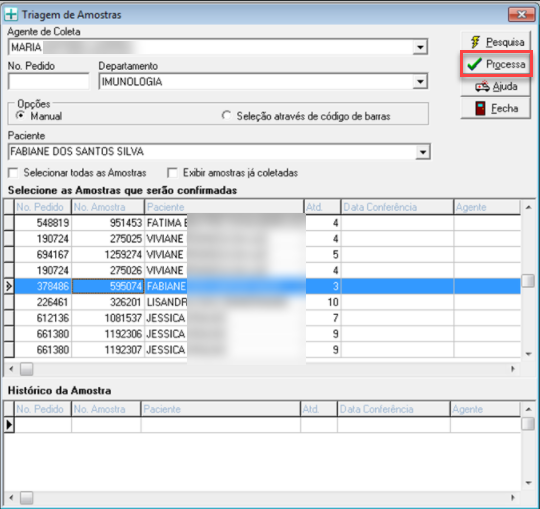The width and height of the screenshot is (540, 509).
Task: Select sample number 275025
Action: coord(108,239)
